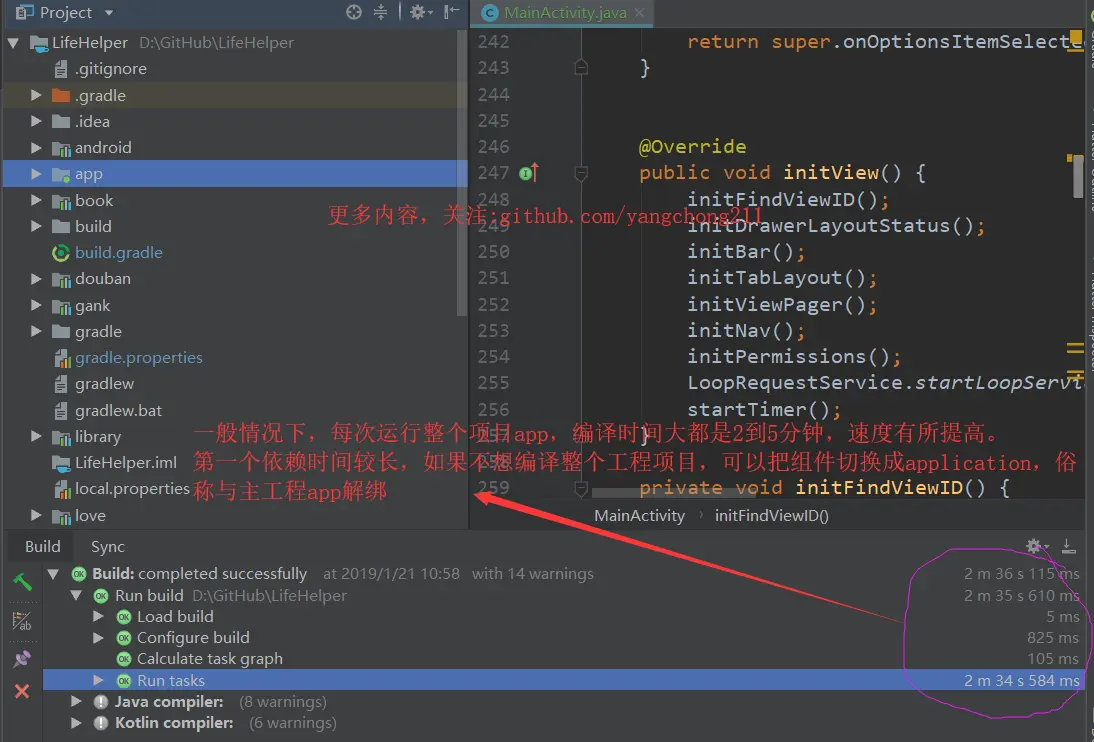This screenshot has width=1094, height=742.
Task: Click MainActivity in the breadcrumb bar
Action: coord(639,516)
